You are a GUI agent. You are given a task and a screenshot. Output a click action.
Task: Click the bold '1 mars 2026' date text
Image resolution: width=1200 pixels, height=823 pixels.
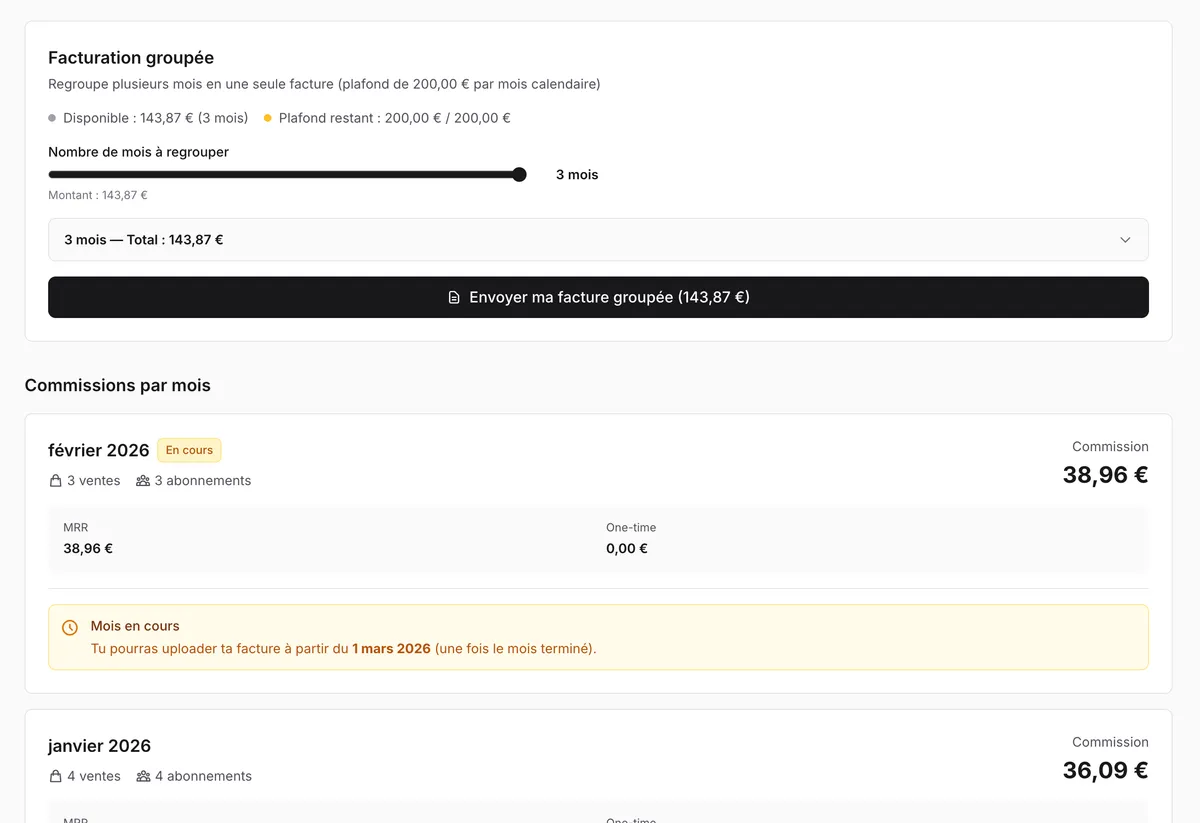pos(391,649)
